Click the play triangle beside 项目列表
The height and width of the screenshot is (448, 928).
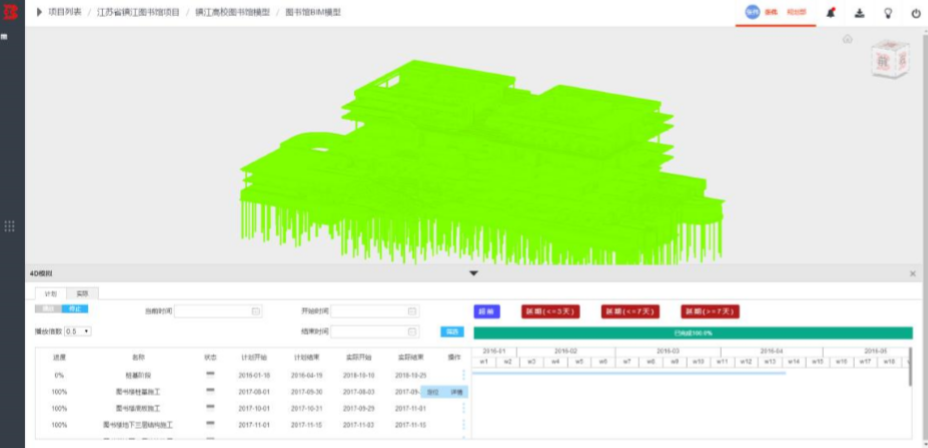(40, 12)
